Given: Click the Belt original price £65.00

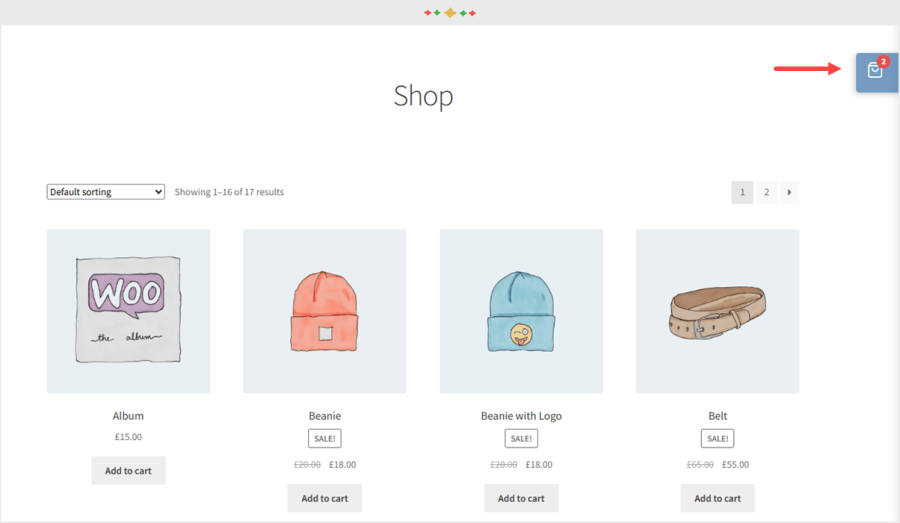Looking at the screenshot, I should click(x=700, y=464).
